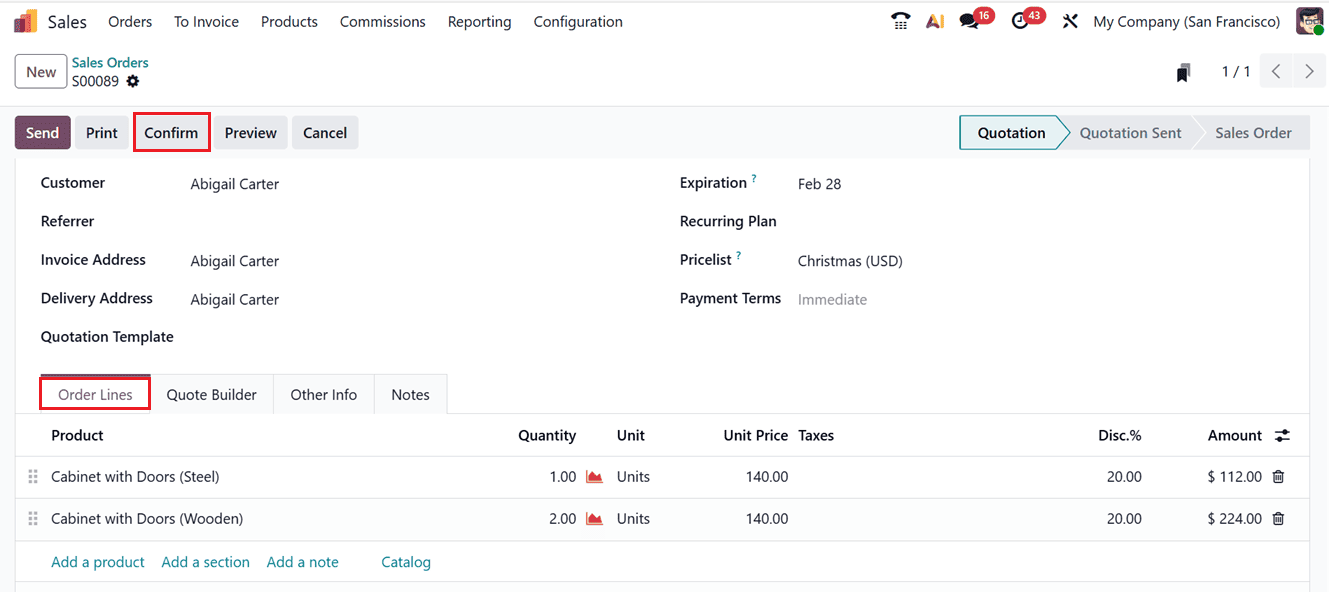Click the Add a section link
The height and width of the screenshot is (592, 1329).
click(x=205, y=562)
